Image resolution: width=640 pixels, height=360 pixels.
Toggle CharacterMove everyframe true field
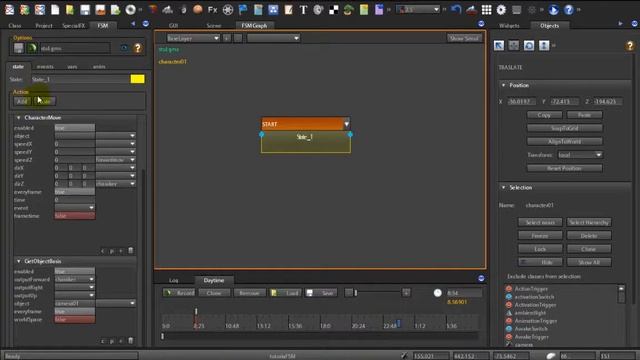[75, 192]
